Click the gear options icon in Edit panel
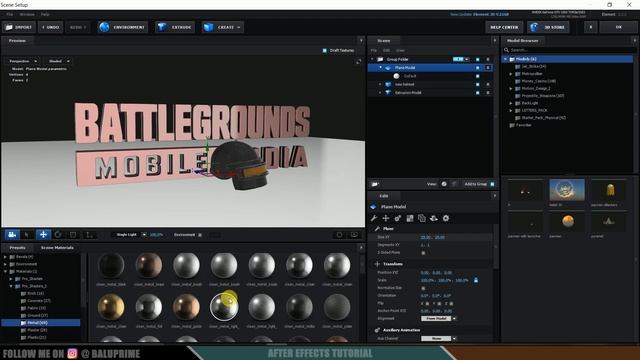 [446, 218]
